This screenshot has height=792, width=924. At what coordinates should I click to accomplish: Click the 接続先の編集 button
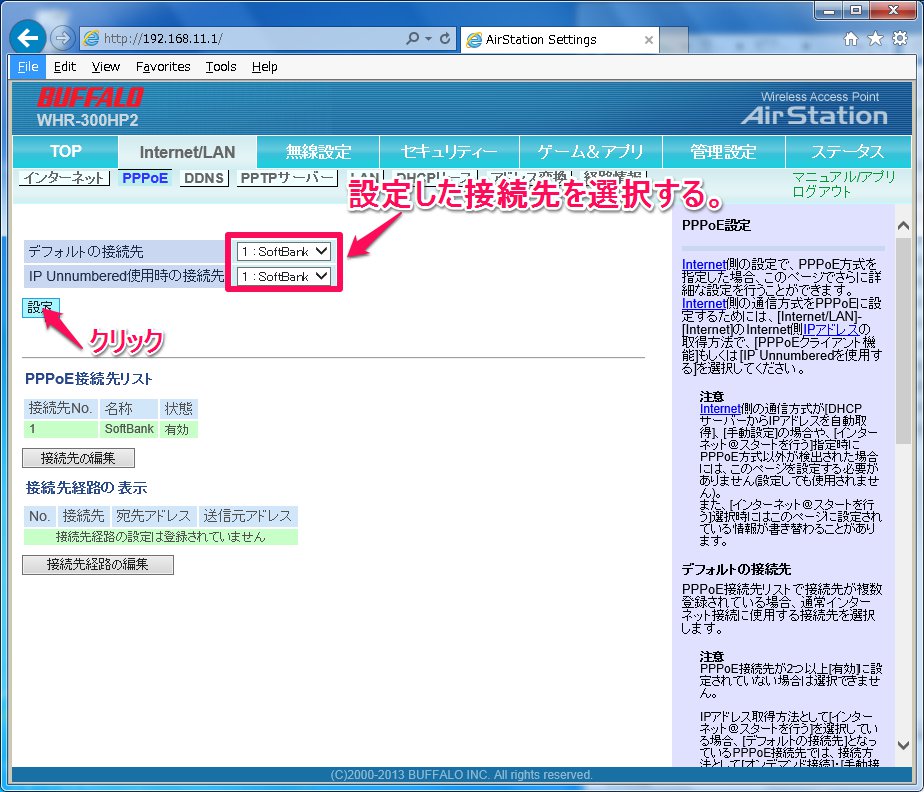coord(78,458)
